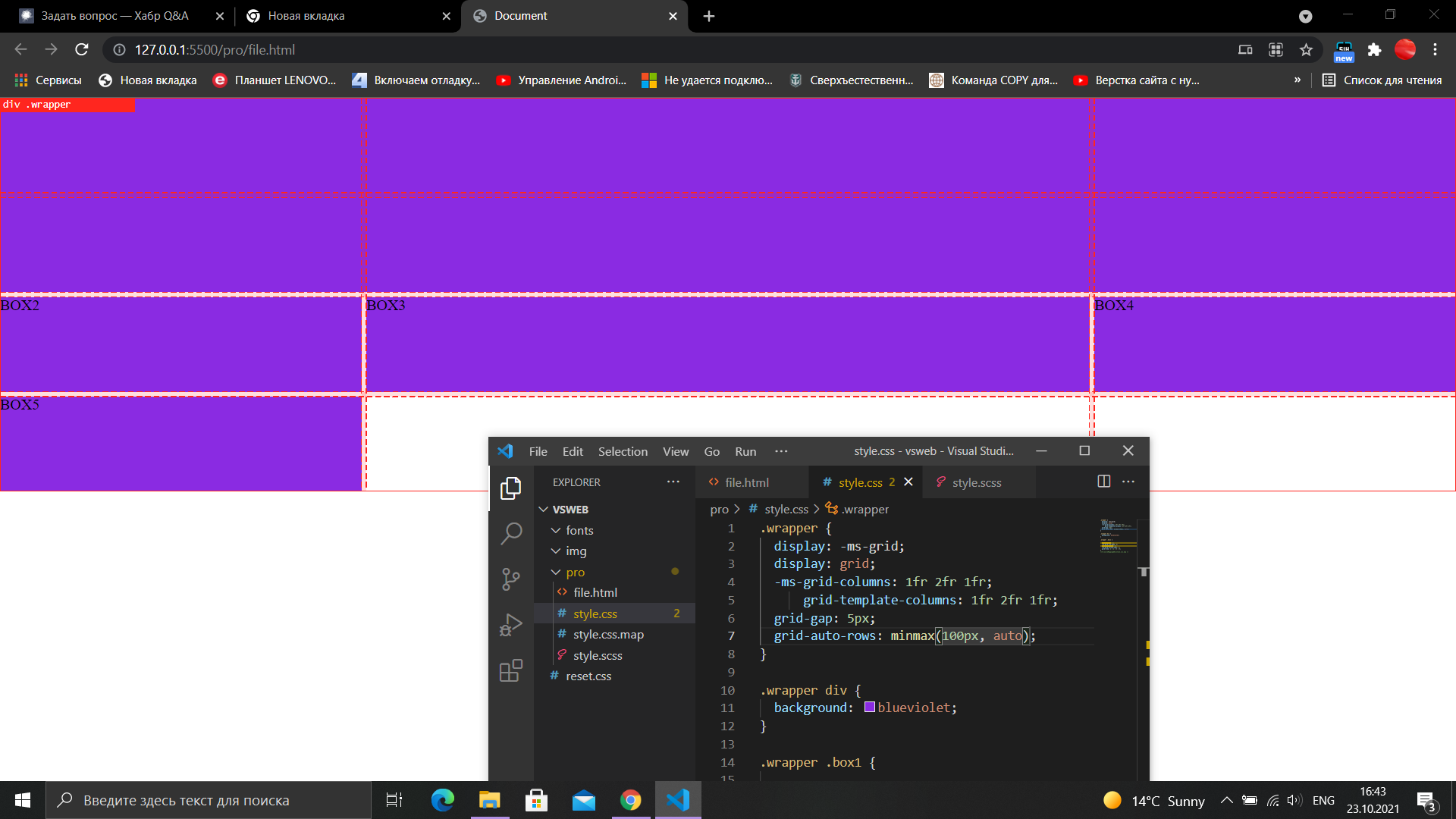Show hidden bookmarks with the » chevron

(1298, 80)
